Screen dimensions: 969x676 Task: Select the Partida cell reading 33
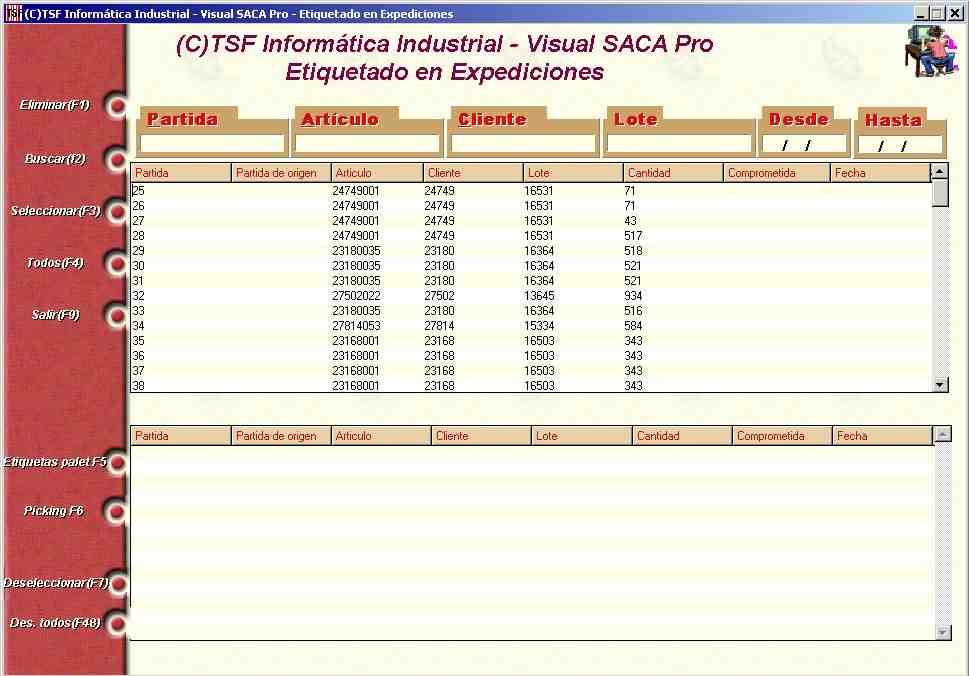coord(138,311)
